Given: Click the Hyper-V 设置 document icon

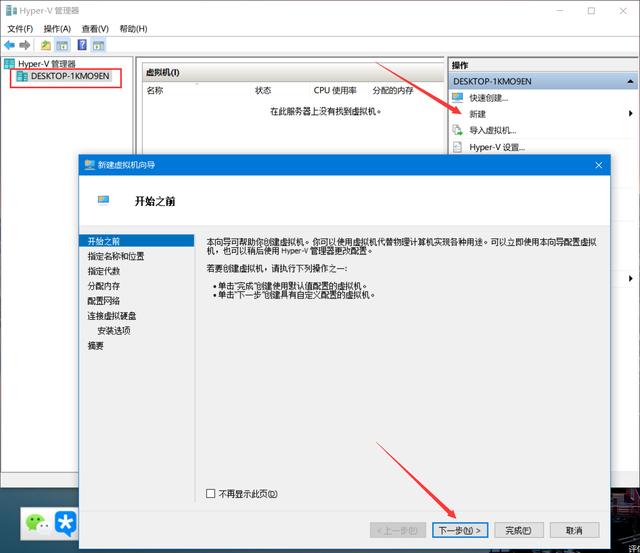Looking at the screenshot, I should (458, 147).
